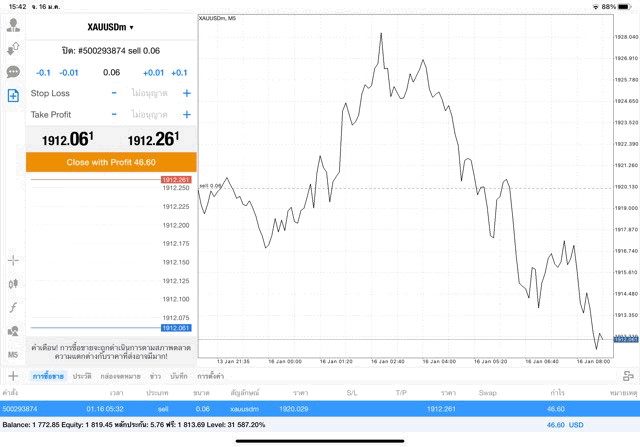Open the drawing objects shapes icon
640x447 pixels.
(x=13, y=331)
